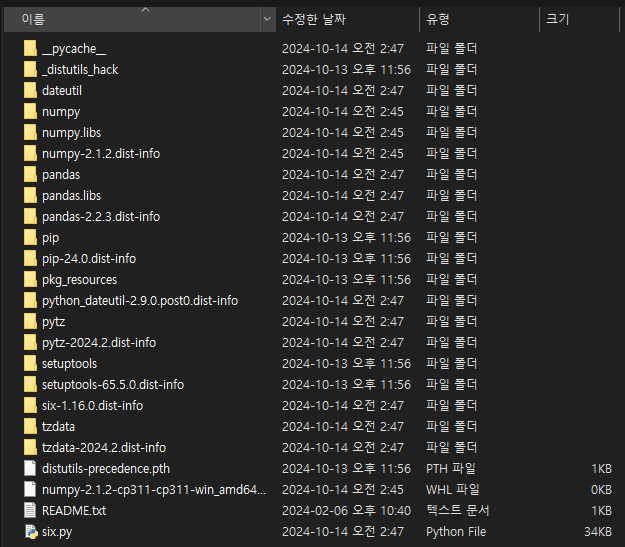Viewport: 625px width, 547px height.
Task: Select the file name _distutils_hack
Action: [80, 70]
